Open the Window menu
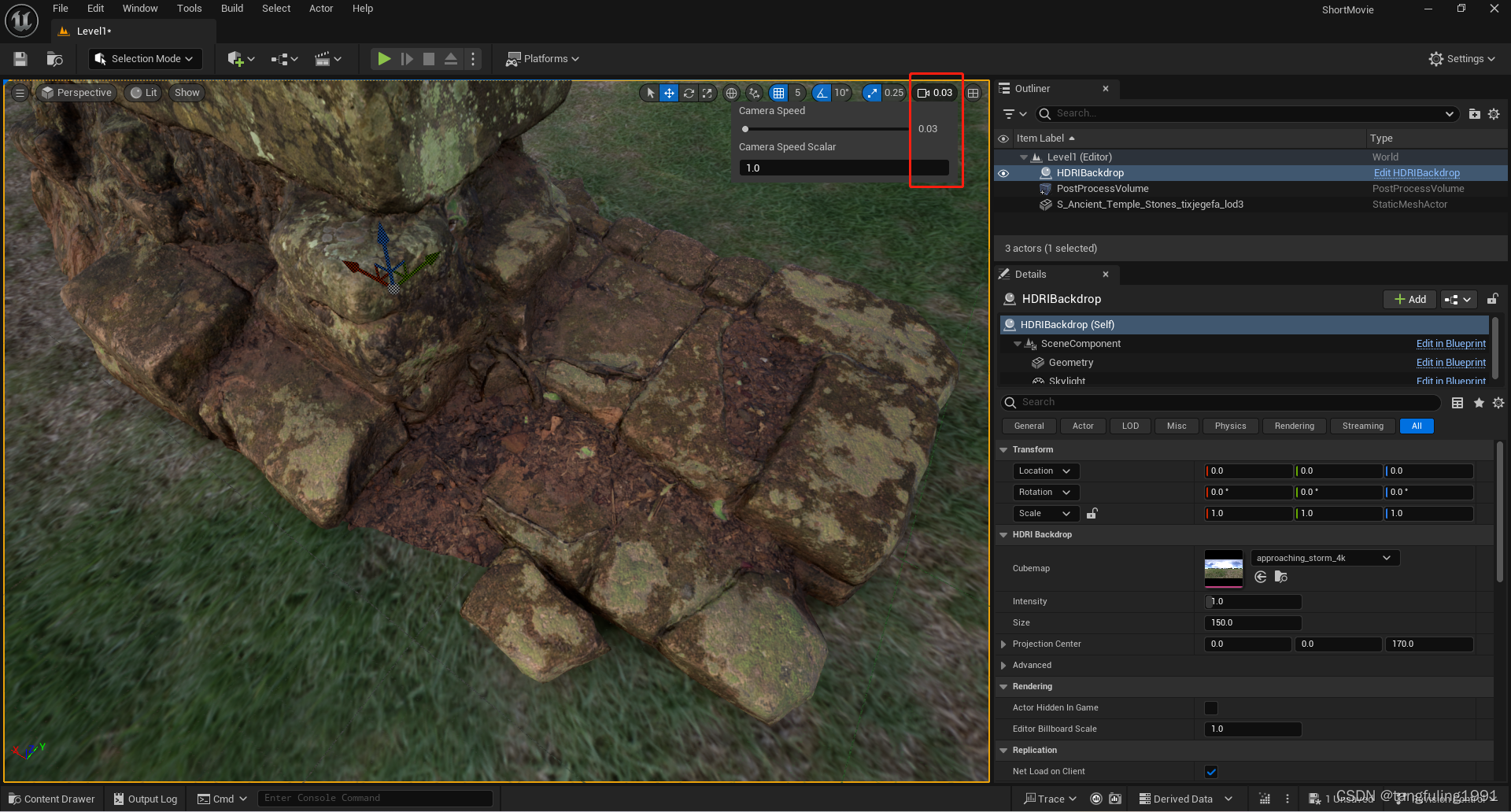The width and height of the screenshot is (1511, 812). (140, 9)
